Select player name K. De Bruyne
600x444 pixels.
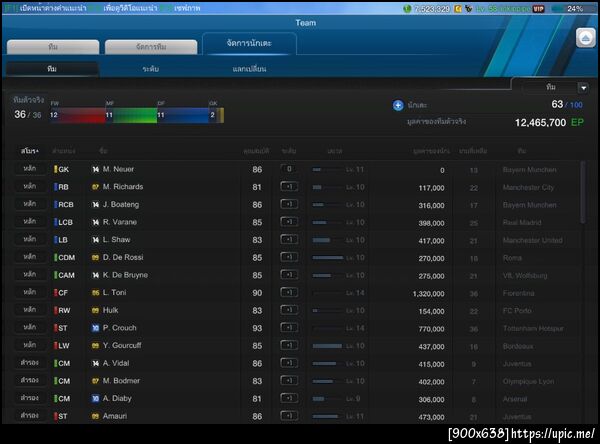(x=125, y=275)
